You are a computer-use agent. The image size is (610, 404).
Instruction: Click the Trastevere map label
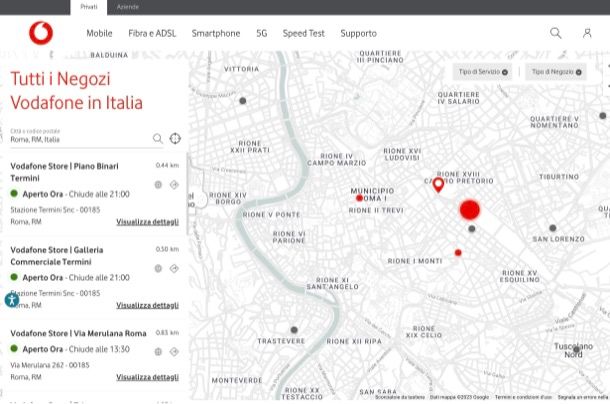pos(281,341)
